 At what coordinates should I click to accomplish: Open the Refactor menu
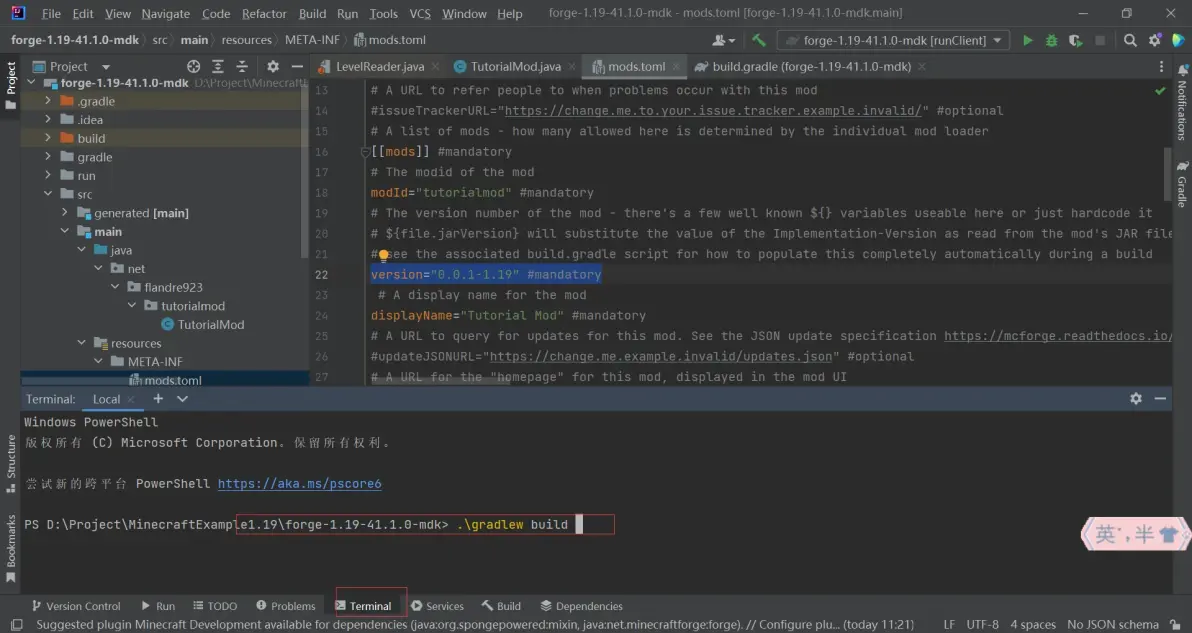click(x=264, y=14)
